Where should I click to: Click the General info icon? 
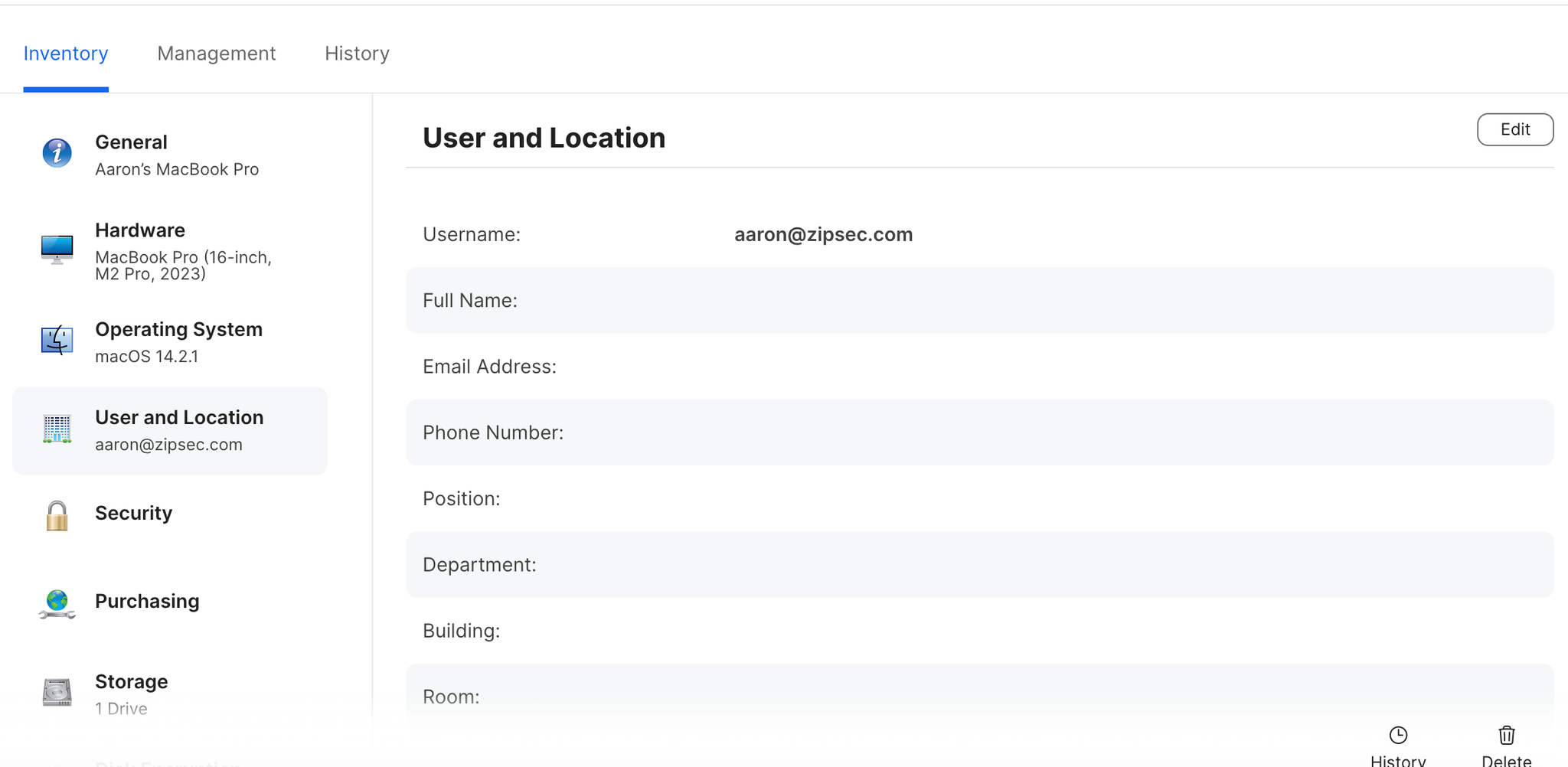[x=57, y=153]
